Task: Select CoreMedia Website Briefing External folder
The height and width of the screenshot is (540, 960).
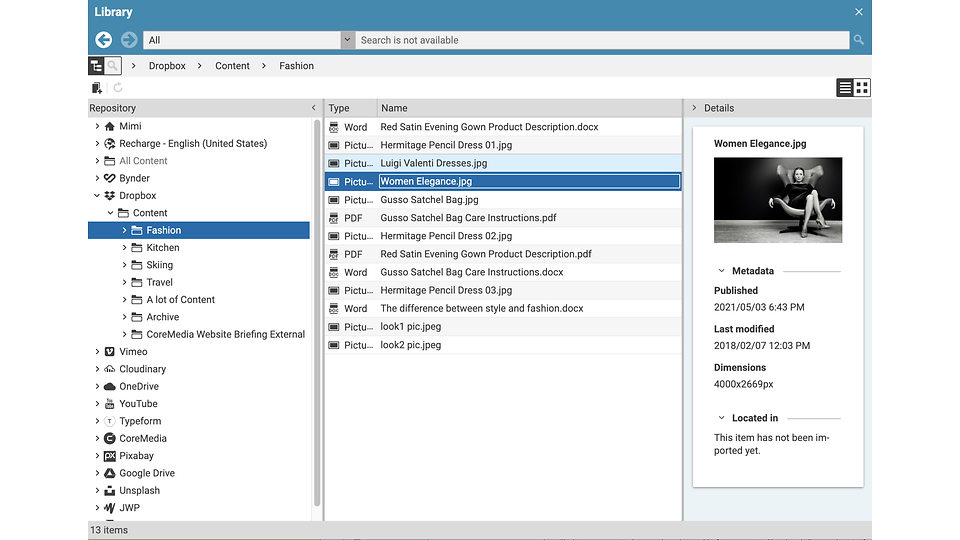Action: pyautogui.click(x=225, y=334)
